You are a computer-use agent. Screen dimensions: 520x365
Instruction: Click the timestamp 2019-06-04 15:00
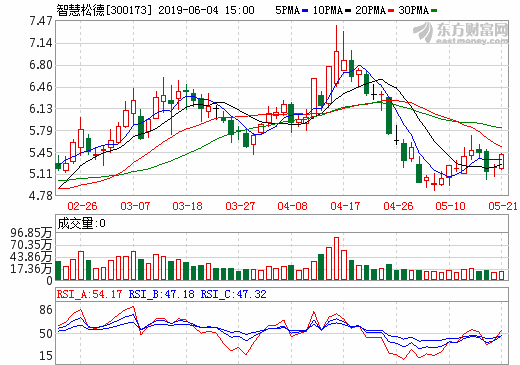tap(206, 10)
